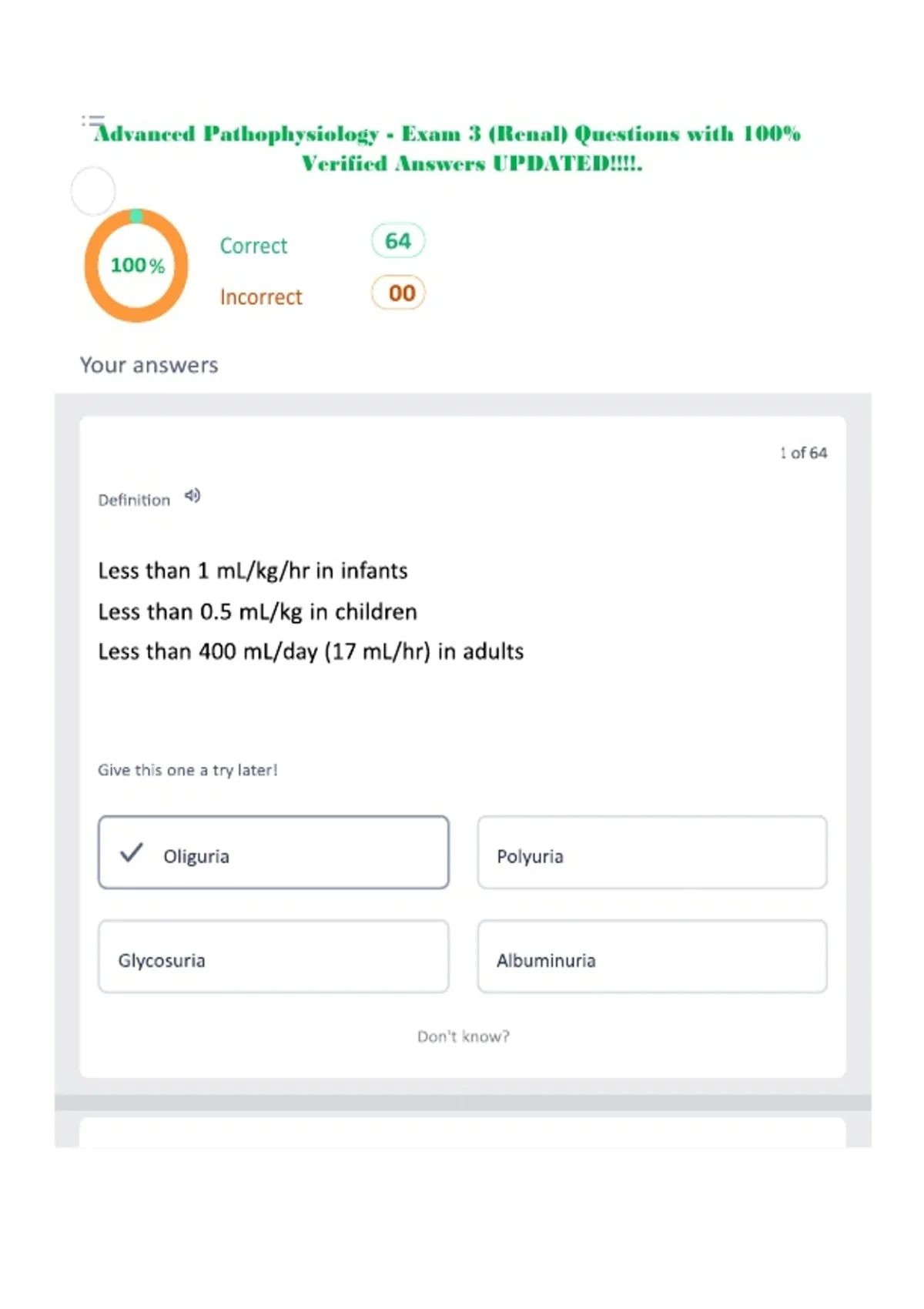
Task: Click the Advanced Pathophysiology Exam 3 title
Action: (x=447, y=148)
